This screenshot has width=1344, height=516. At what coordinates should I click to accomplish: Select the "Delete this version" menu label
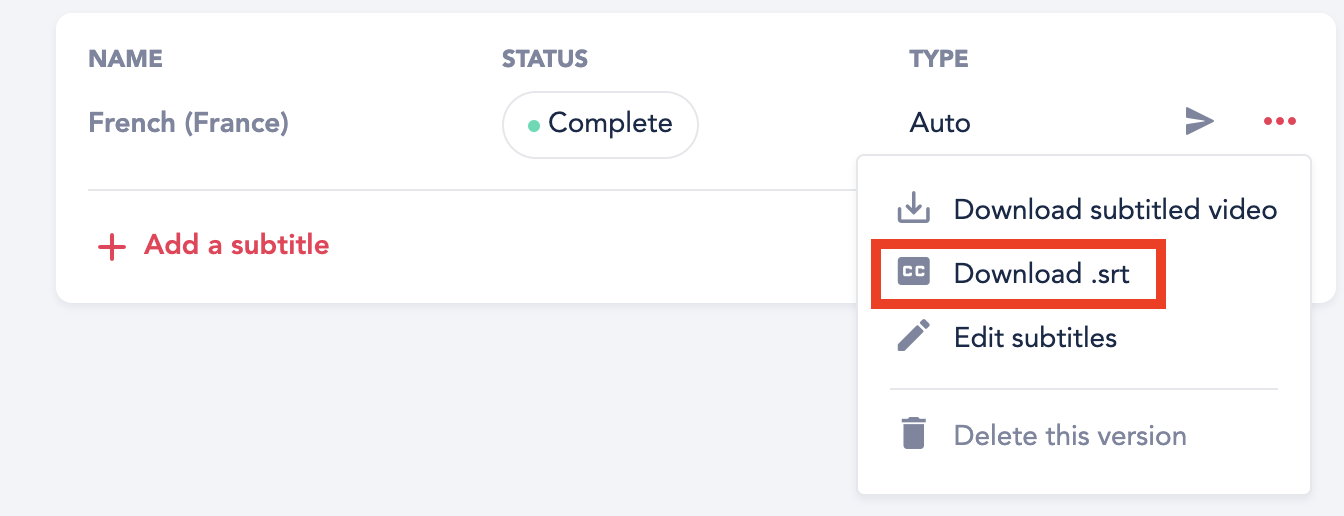[1070, 436]
